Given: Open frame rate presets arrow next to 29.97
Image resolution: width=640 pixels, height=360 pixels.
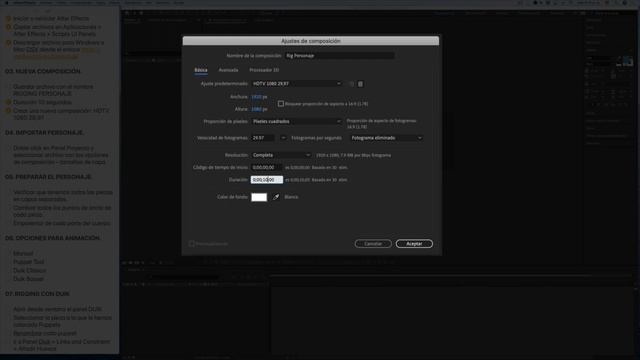Looking at the screenshot, I should [x=283, y=138].
